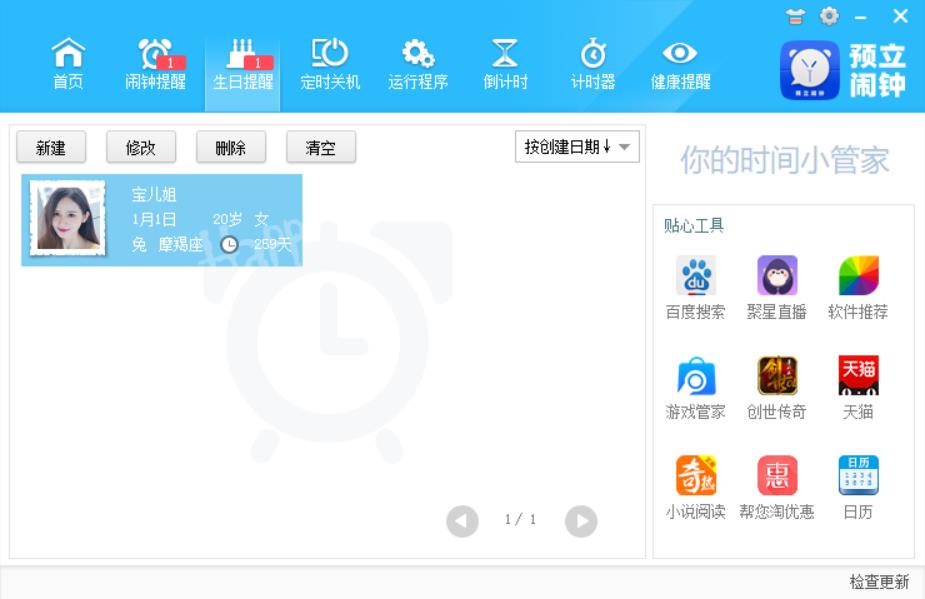Click the 帮您淘优惠 icon
The image size is (925, 599).
pos(776,477)
